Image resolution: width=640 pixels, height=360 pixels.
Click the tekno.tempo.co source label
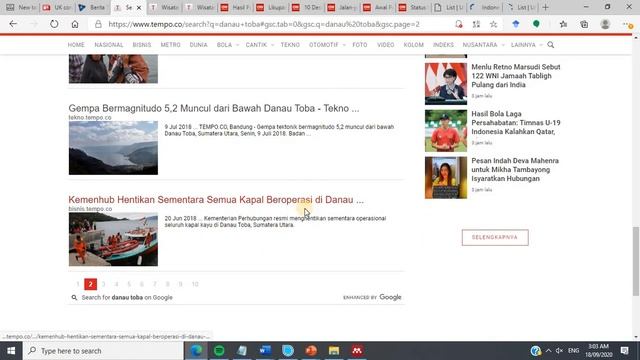pos(90,118)
